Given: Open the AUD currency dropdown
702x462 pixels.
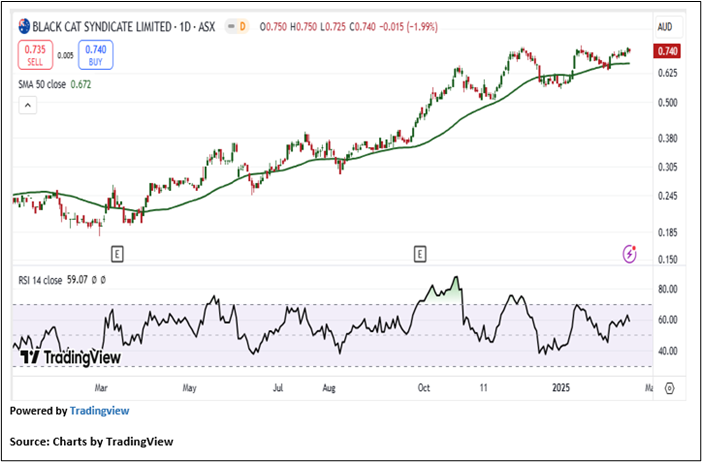Looking at the screenshot, I should tap(667, 24).
